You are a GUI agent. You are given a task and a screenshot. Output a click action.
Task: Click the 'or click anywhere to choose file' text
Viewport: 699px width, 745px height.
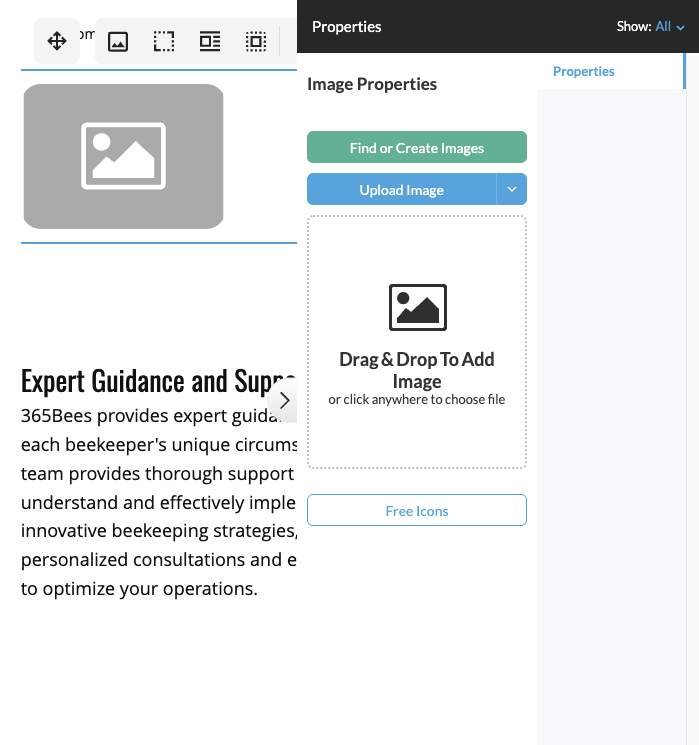point(417,400)
